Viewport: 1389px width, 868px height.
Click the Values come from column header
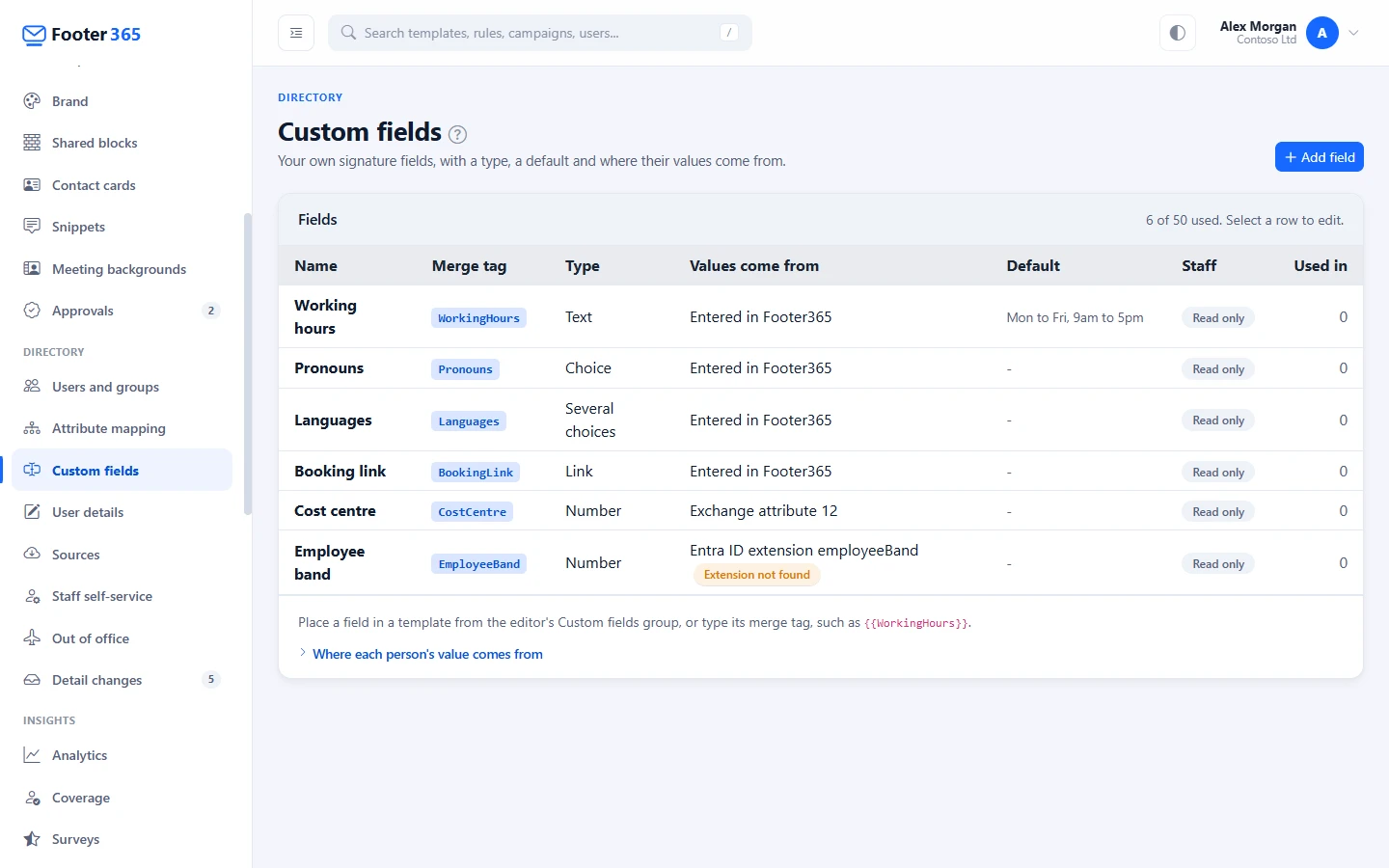click(754, 266)
